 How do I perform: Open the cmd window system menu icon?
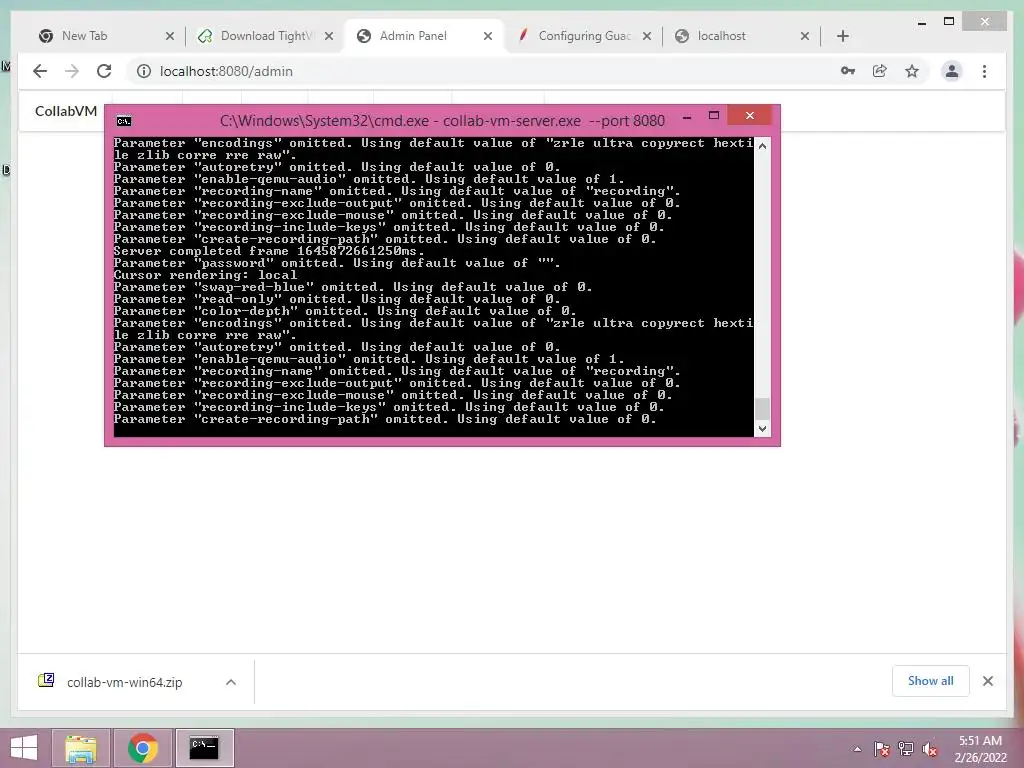tap(123, 121)
